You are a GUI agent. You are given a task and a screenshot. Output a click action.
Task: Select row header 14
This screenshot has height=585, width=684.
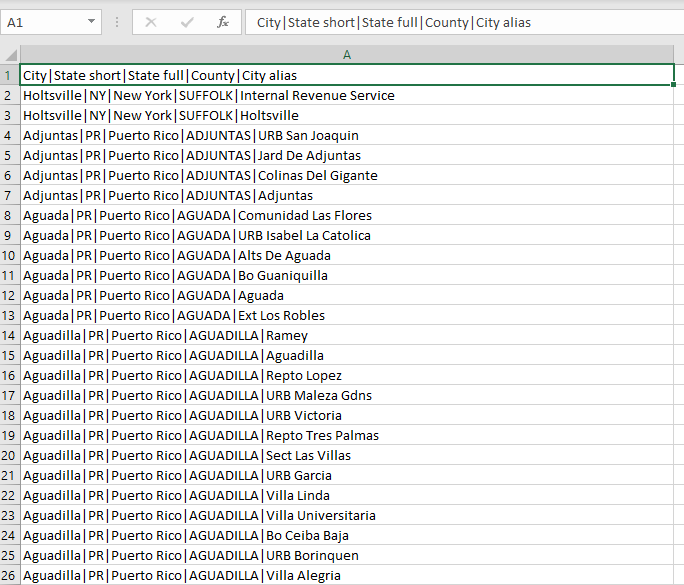click(10, 335)
